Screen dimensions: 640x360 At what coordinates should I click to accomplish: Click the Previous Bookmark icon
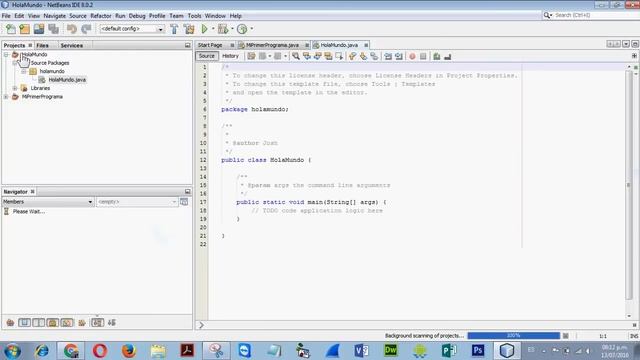point(352,56)
